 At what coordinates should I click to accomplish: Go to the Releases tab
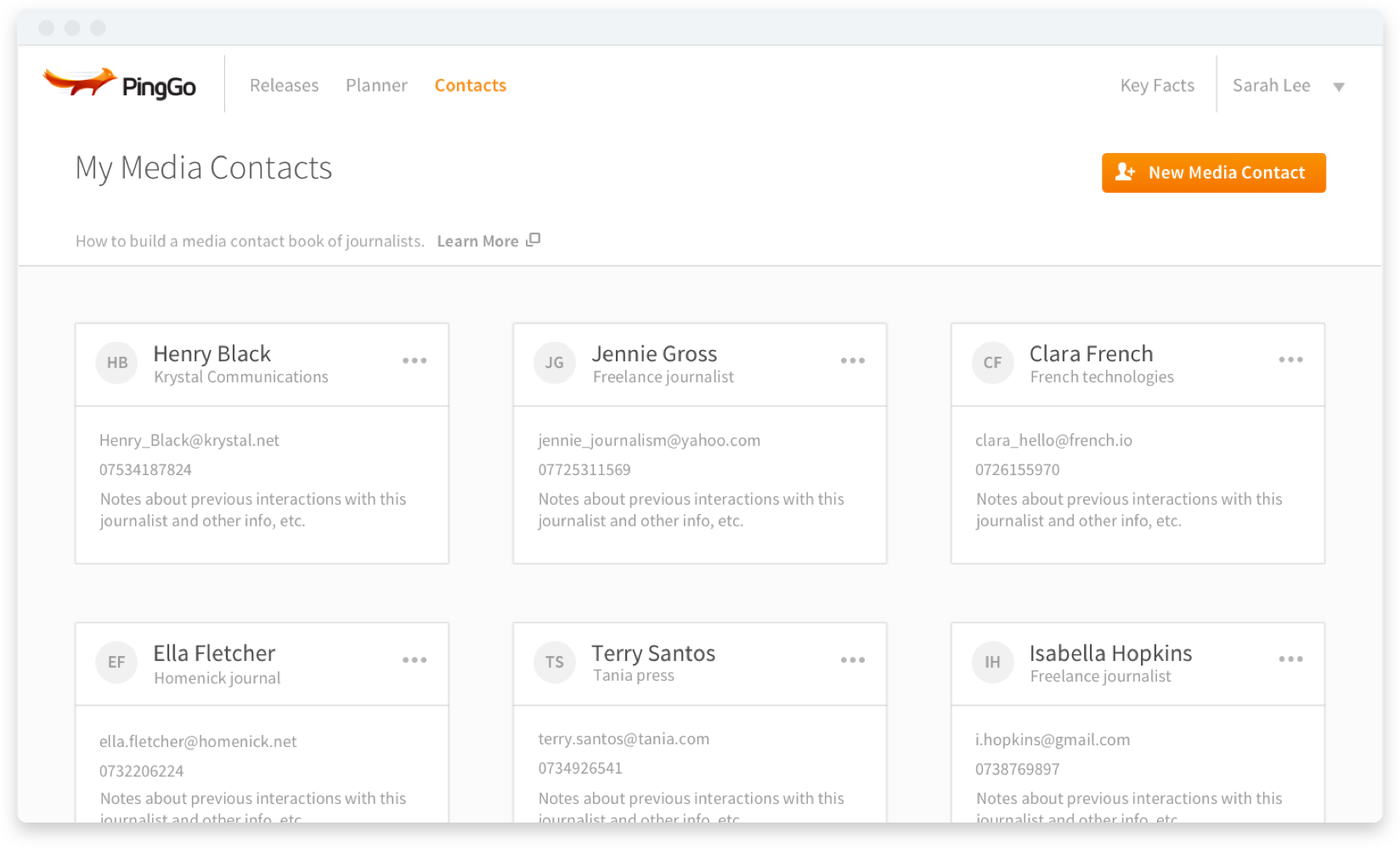(x=285, y=86)
